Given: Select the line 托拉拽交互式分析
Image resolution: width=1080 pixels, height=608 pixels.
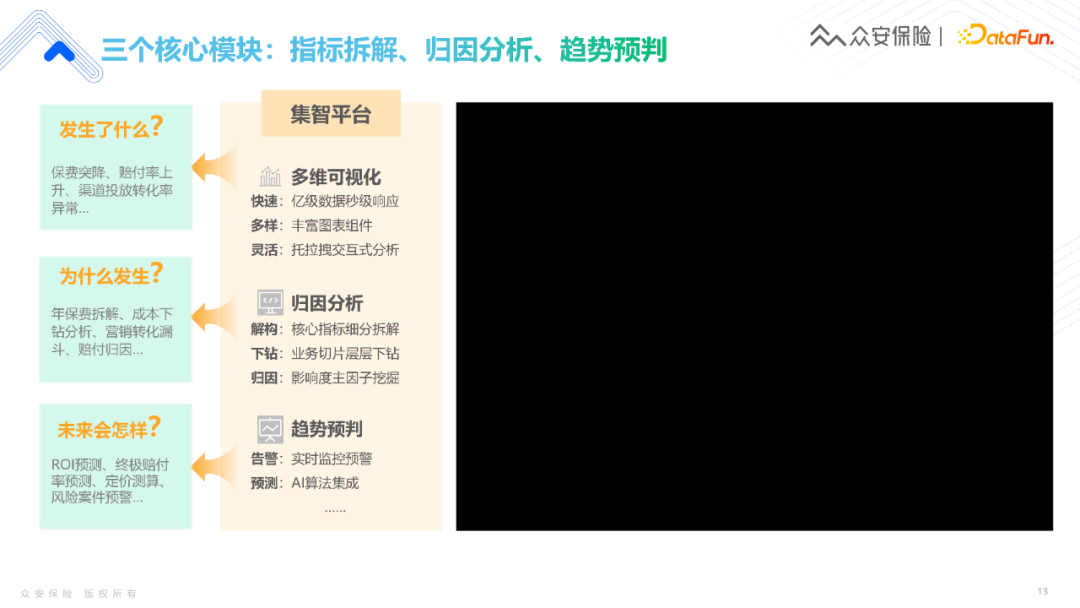Looking at the screenshot, I should coord(345,249).
